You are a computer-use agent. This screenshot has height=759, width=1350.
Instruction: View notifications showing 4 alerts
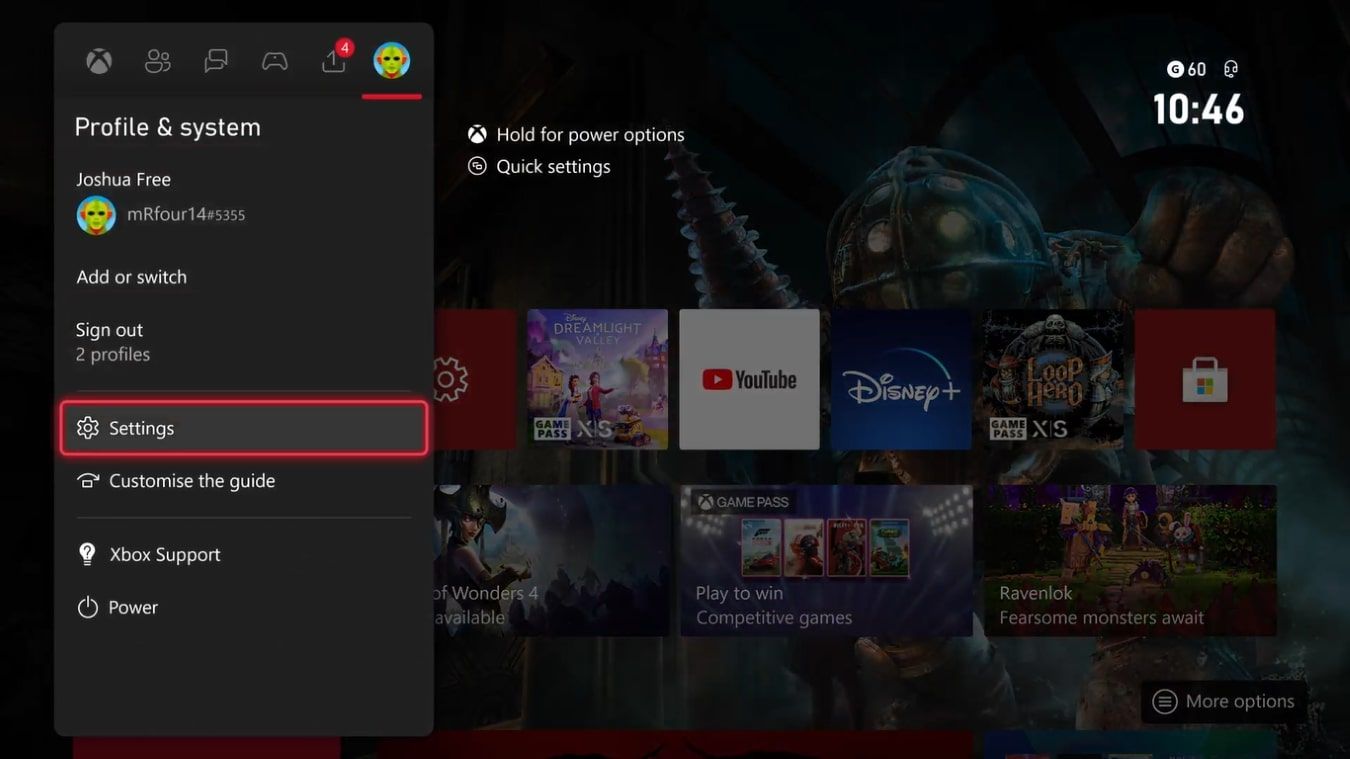click(333, 60)
